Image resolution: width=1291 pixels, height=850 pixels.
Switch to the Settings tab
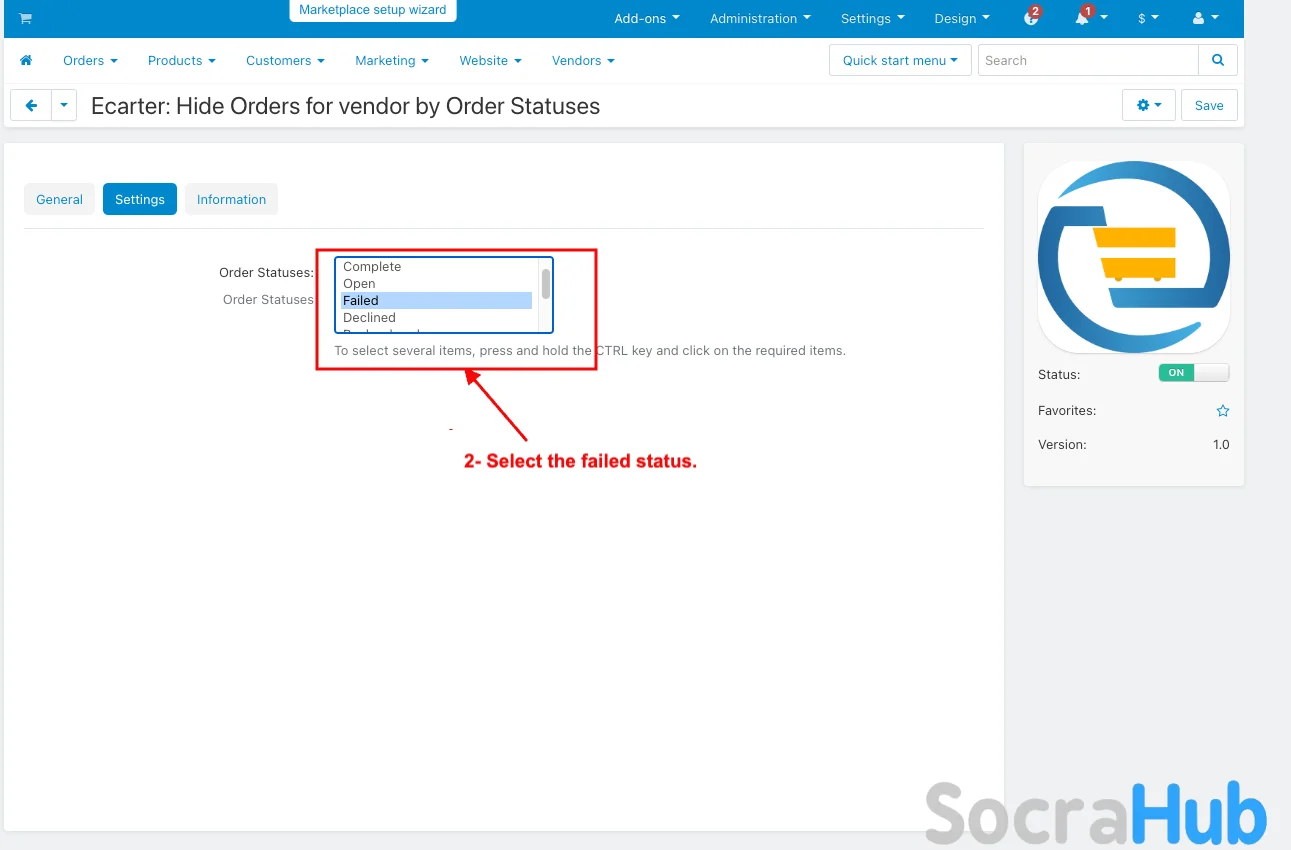[140, 199]
